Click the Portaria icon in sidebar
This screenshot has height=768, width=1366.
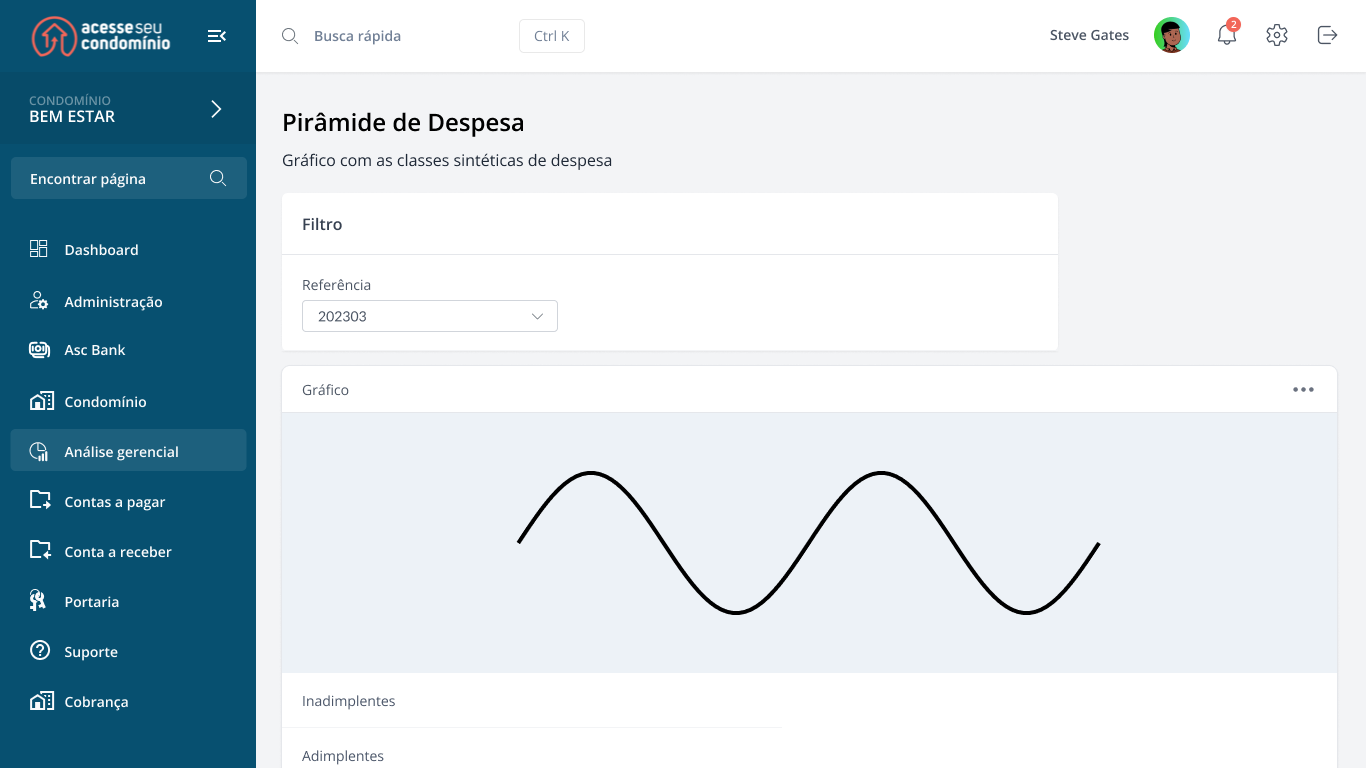click(x=39, y=601)
